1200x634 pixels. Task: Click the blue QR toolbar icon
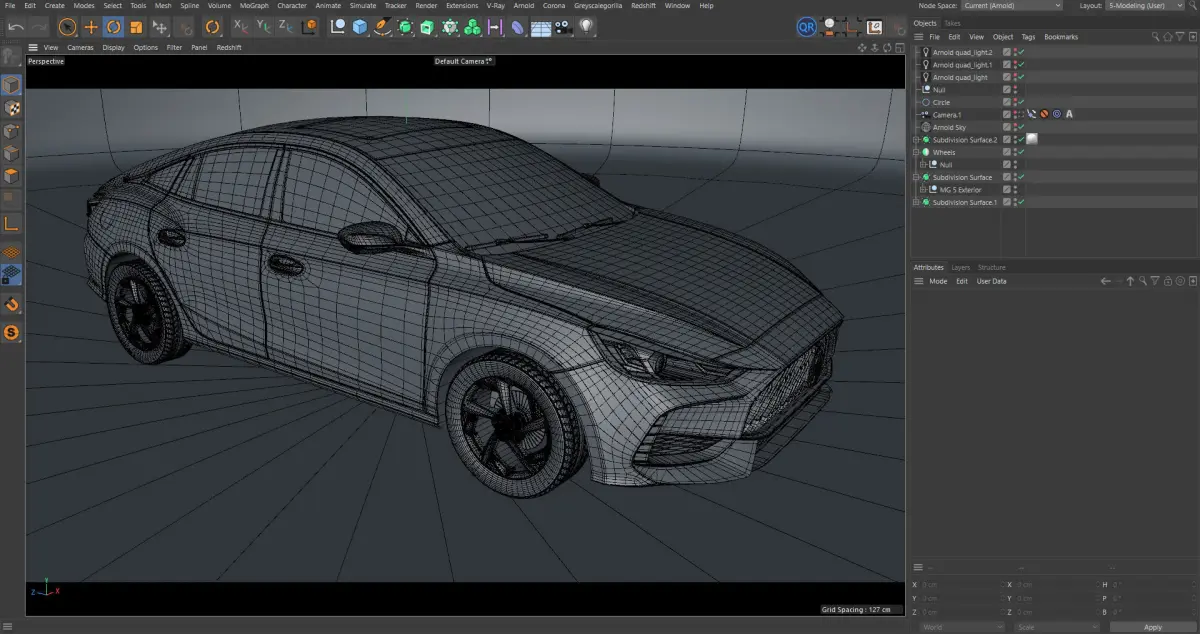(x=806, y=27)
